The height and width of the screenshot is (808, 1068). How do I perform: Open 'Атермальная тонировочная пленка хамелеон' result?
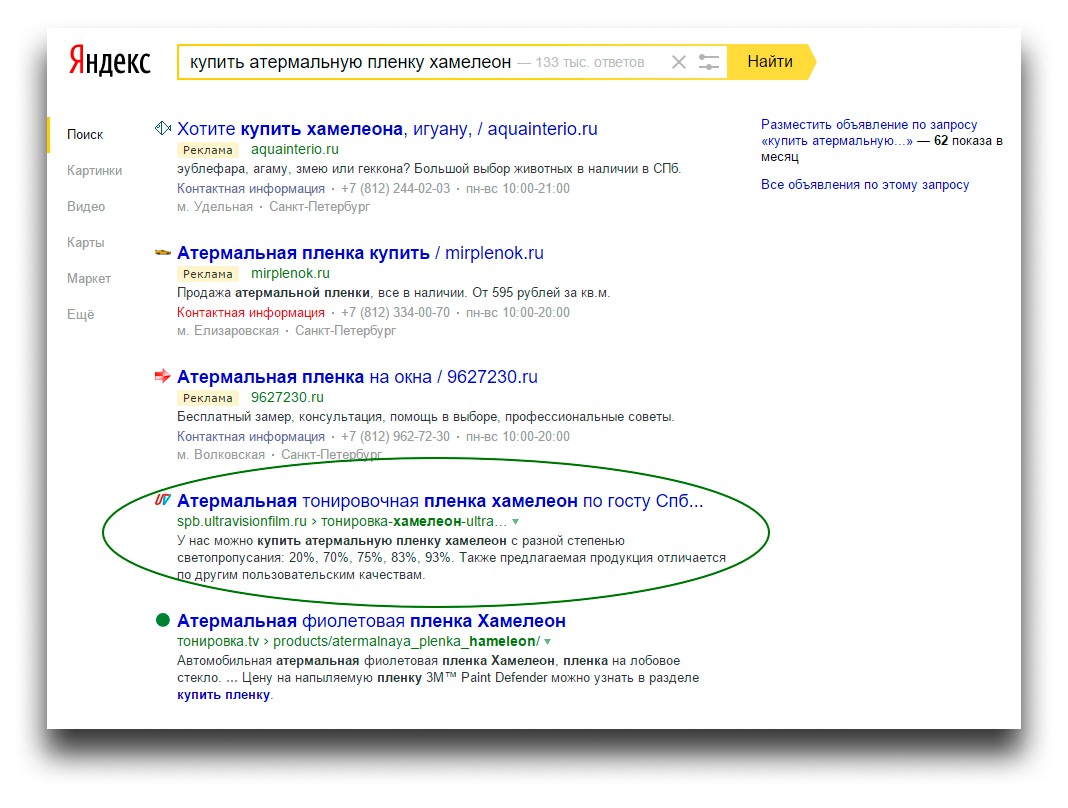(440, 501)
